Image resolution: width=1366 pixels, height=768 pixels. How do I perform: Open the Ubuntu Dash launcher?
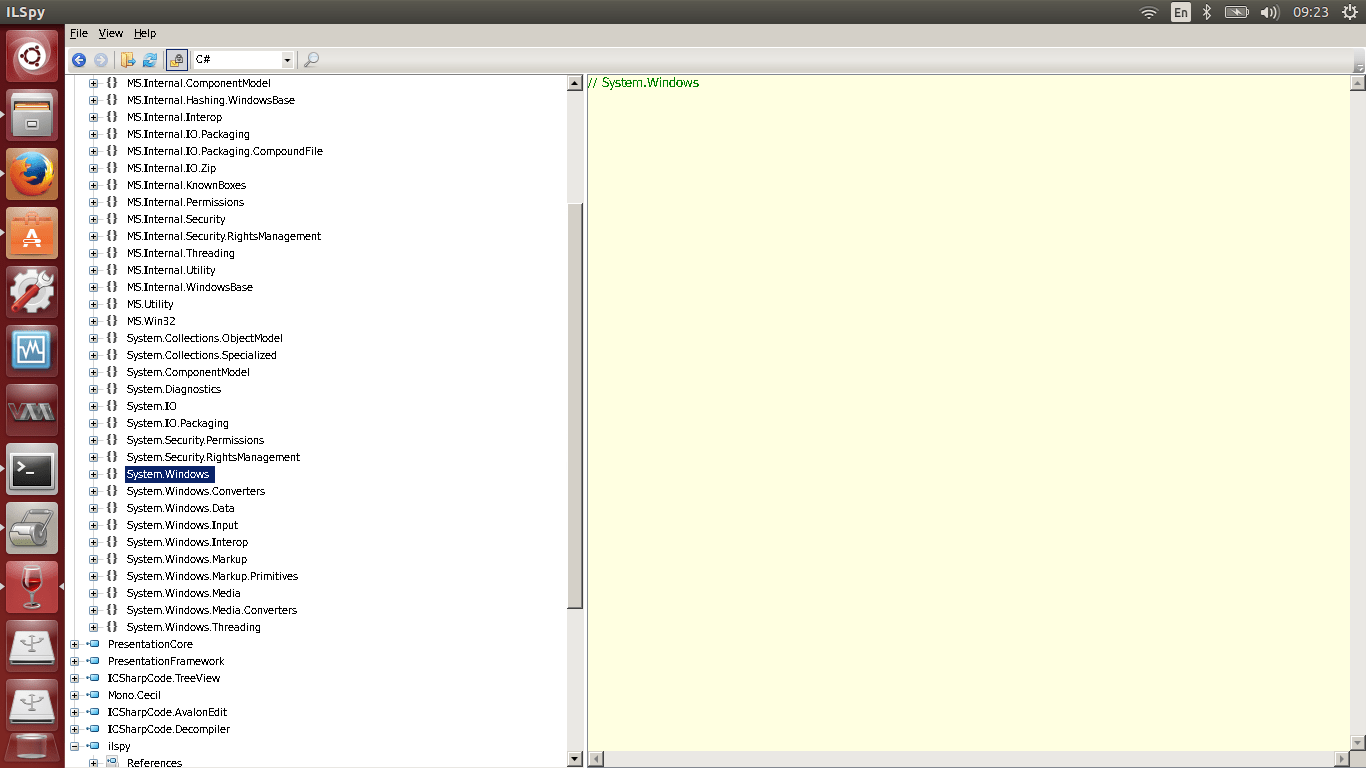pos(32,56)
